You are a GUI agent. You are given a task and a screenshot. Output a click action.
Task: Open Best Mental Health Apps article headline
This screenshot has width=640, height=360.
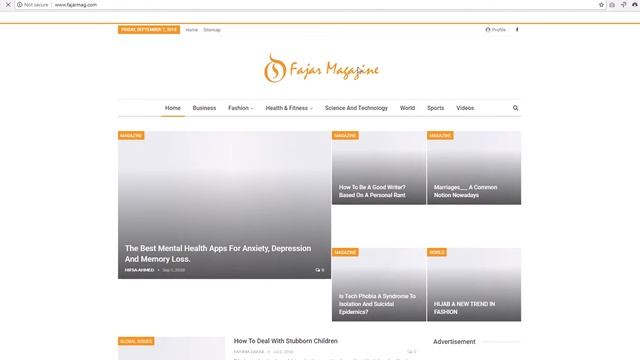[218, 253]
